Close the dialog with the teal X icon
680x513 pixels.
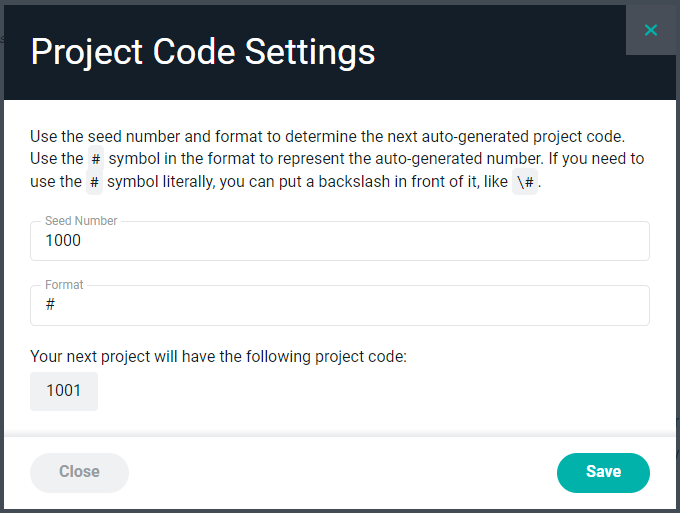point(651,30)
